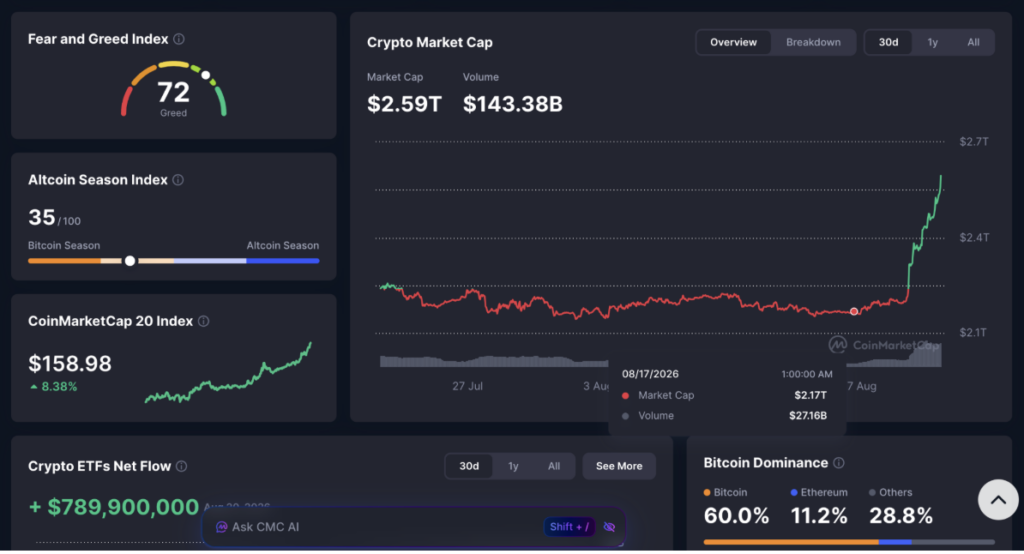Viewport: 1024px width, 554px height.
Task: Choose 1y range for Crypto ETFs Net Flow
Action: 513,466
